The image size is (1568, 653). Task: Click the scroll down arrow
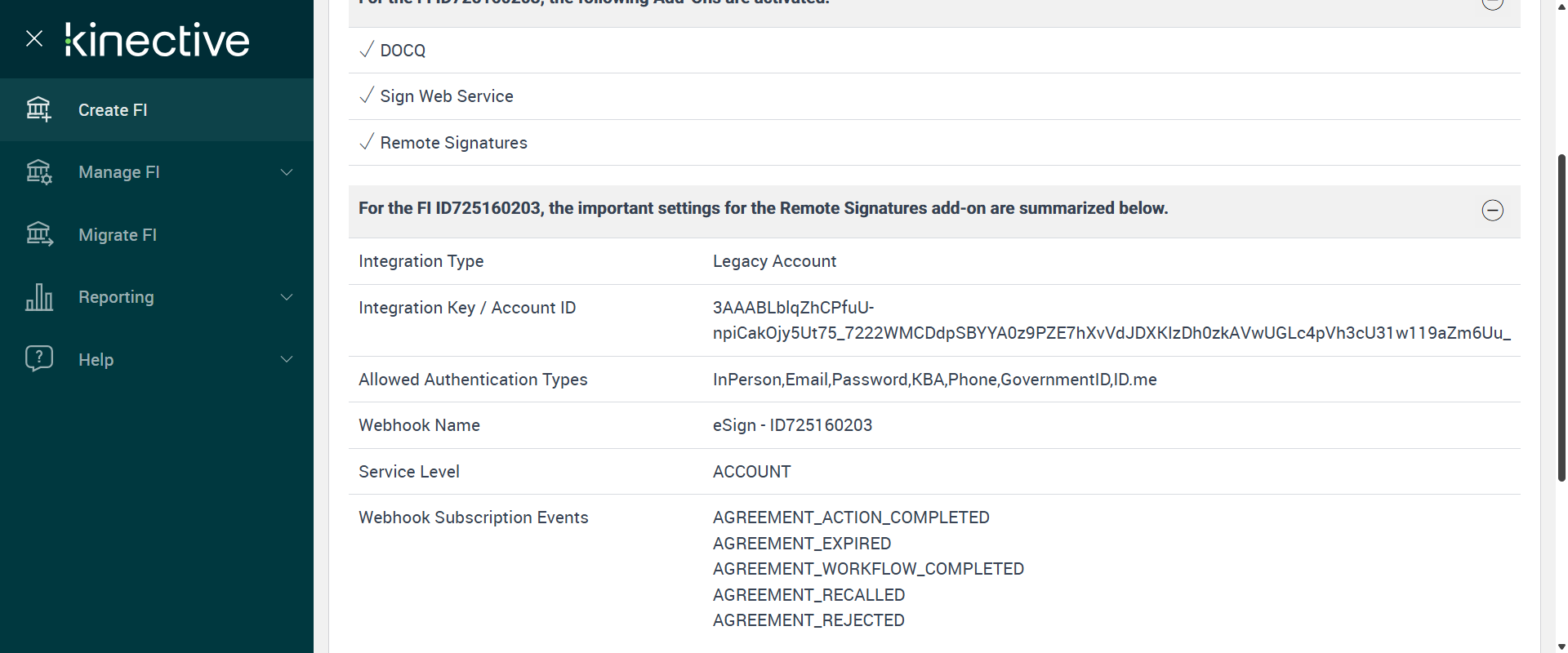[x=1561, y=647]
